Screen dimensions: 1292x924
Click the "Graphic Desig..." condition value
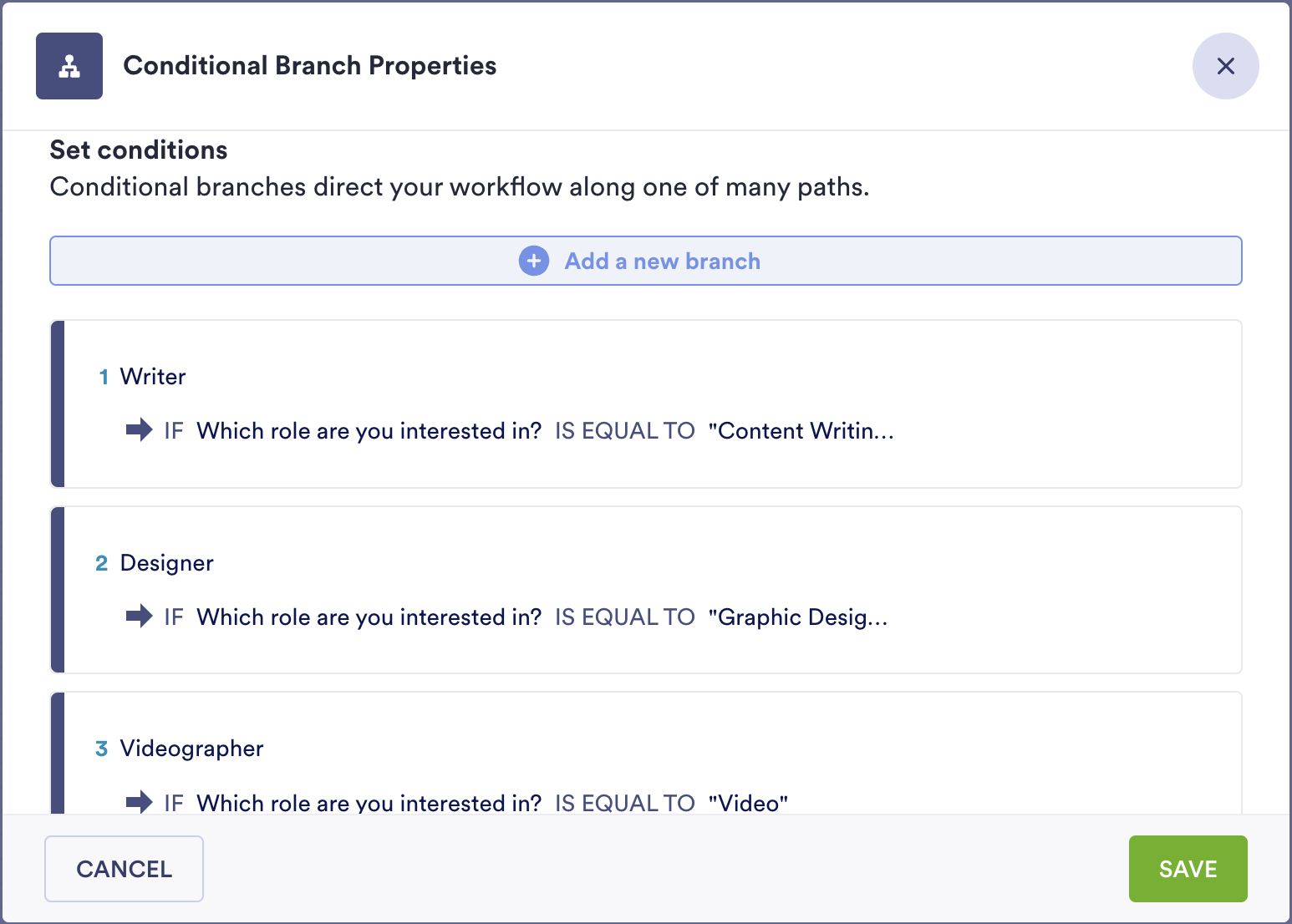pos(797,617)
